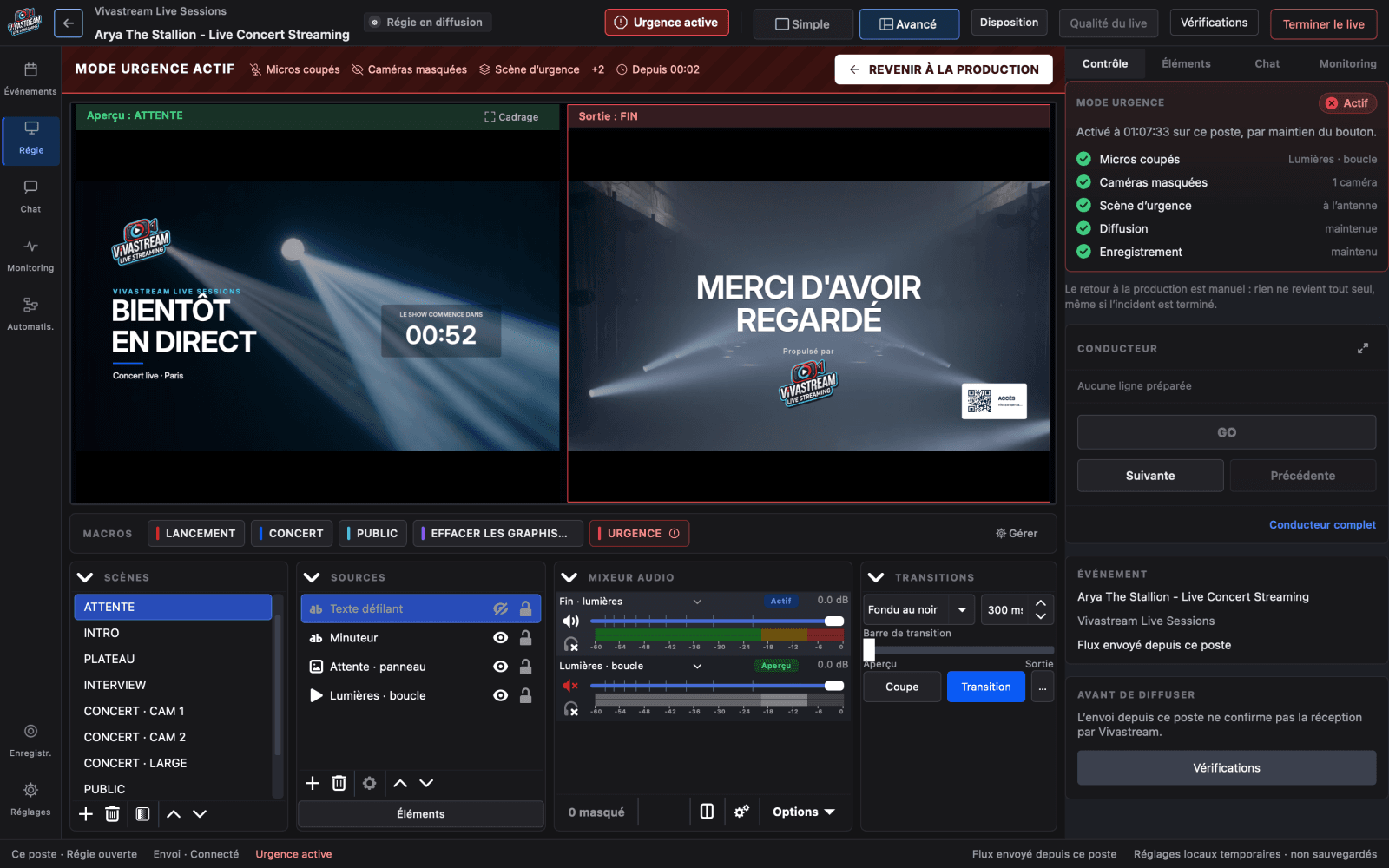This screenshot has height=868, width=1389.
Task: Click the Terminer le live button
Action: (1324, 24)
